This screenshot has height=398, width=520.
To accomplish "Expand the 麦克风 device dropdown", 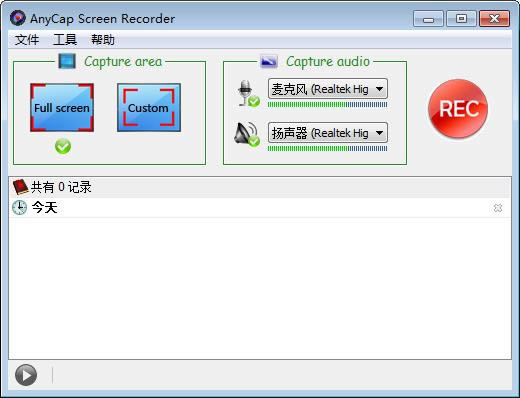I will coord(328,89).
